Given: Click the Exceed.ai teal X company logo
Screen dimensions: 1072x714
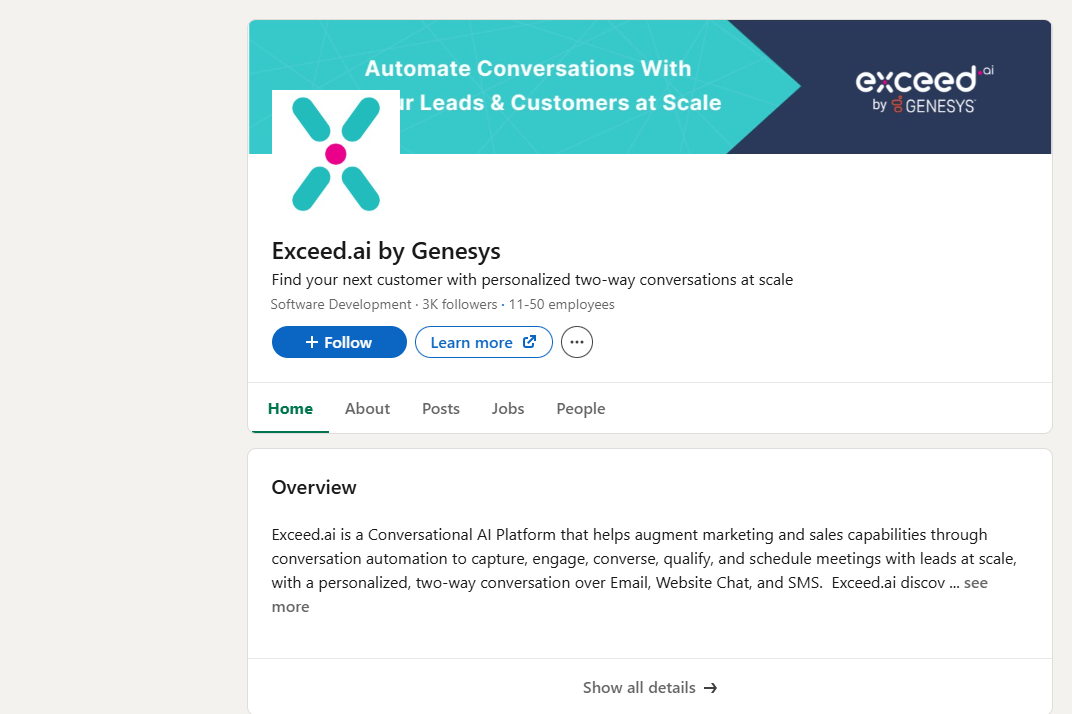Looking at the screenshot, I should (x=336, y=154).
